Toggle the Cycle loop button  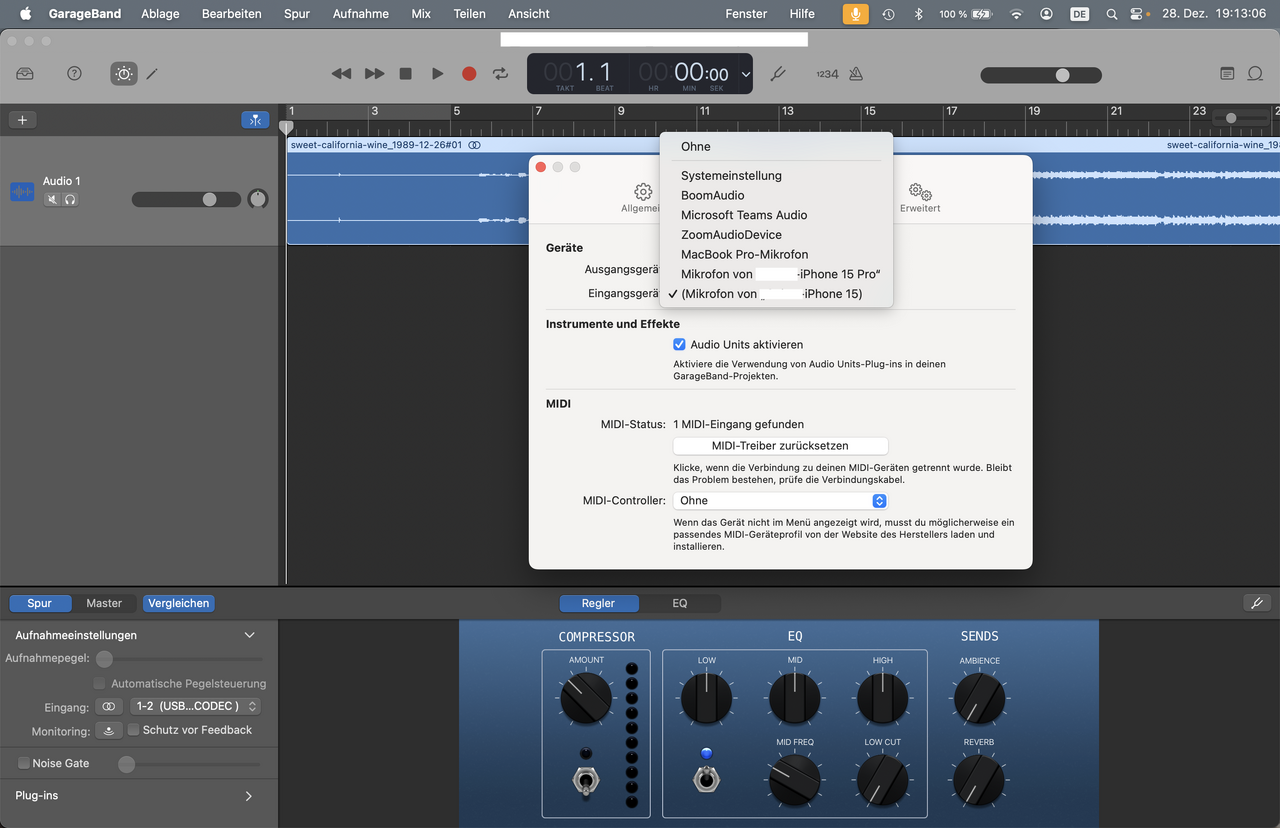click(x=500, y=74)
